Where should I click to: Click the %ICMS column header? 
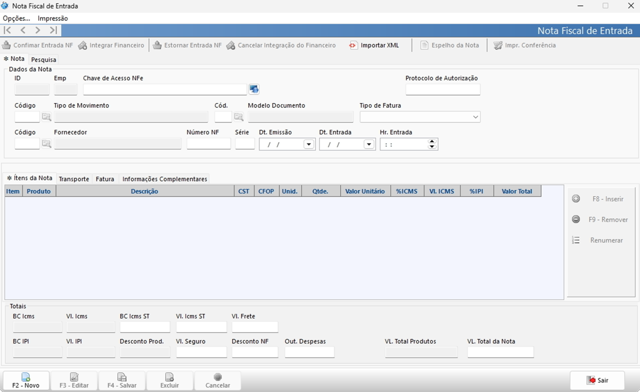[x=407, y=191]
